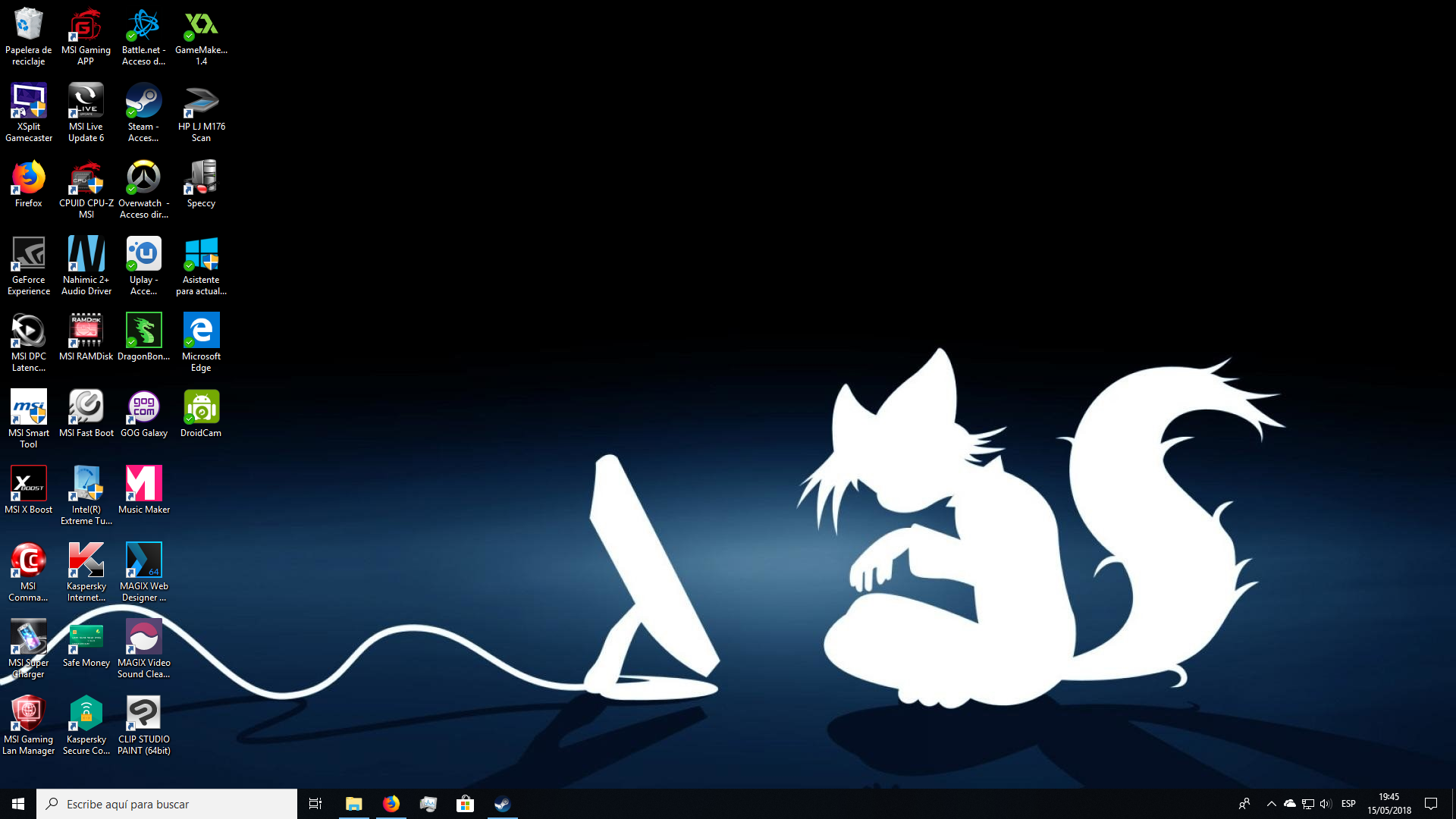
Task: Select MSI X Boost icon
Action: pyautogui.click(x=29, y=491)
